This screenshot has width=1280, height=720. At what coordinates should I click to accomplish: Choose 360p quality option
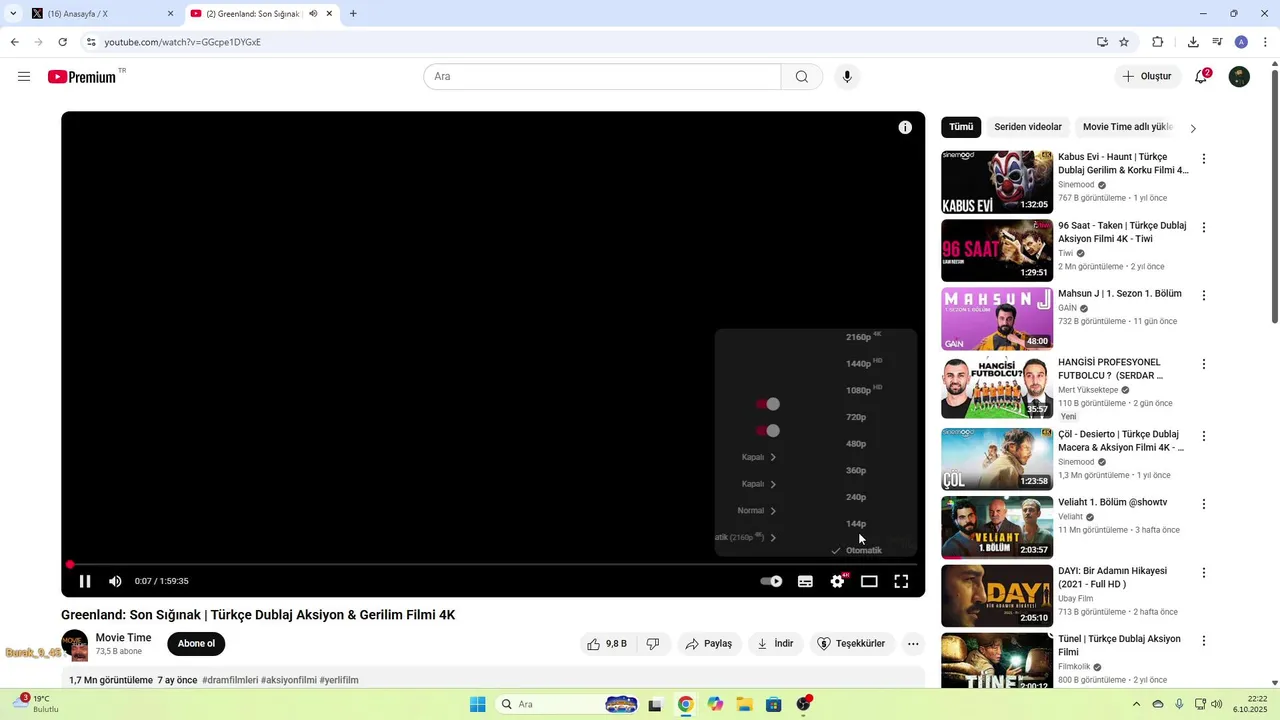click(x=856, y=470)
